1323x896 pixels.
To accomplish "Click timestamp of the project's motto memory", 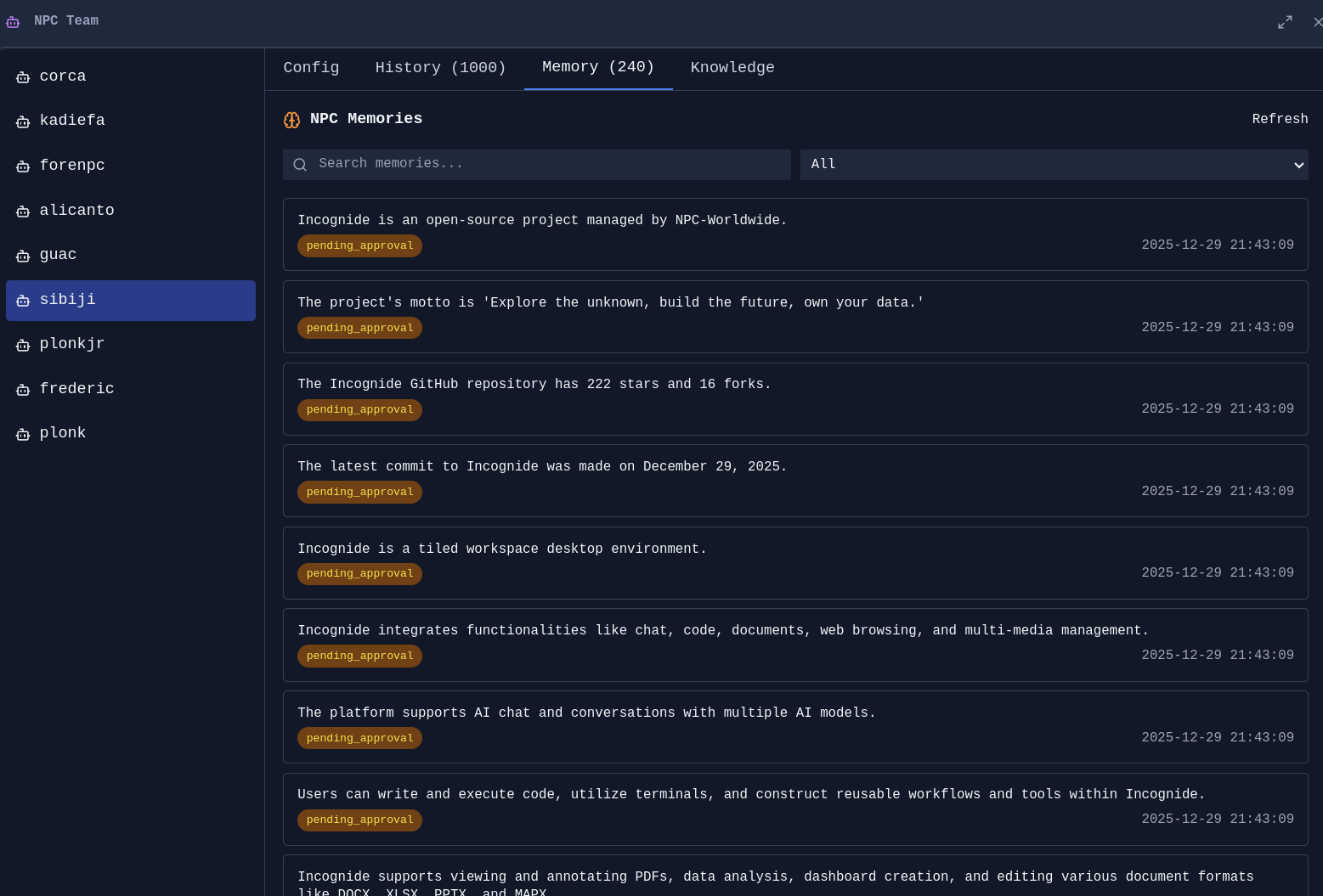I will click(1218, 328).
